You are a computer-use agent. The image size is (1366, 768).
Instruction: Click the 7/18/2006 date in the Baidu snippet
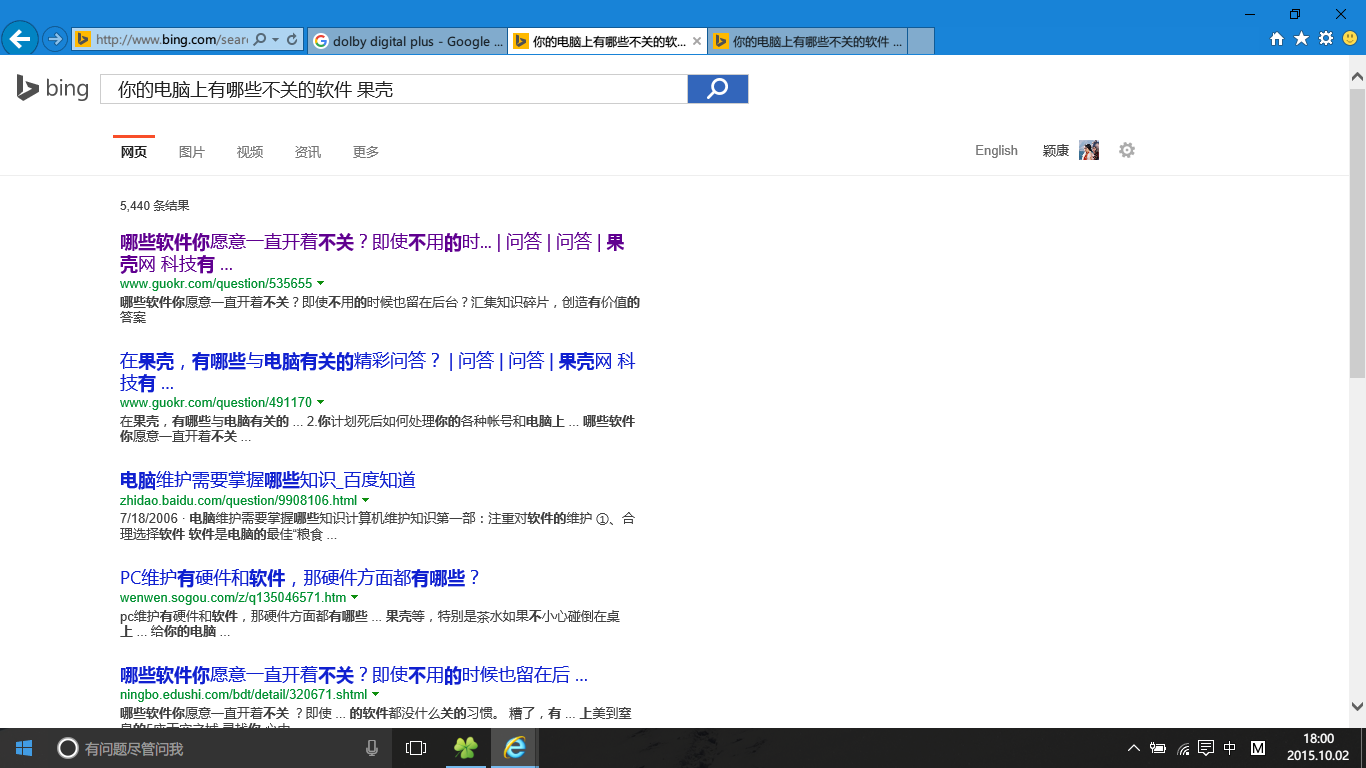click(x=148, y=519)
